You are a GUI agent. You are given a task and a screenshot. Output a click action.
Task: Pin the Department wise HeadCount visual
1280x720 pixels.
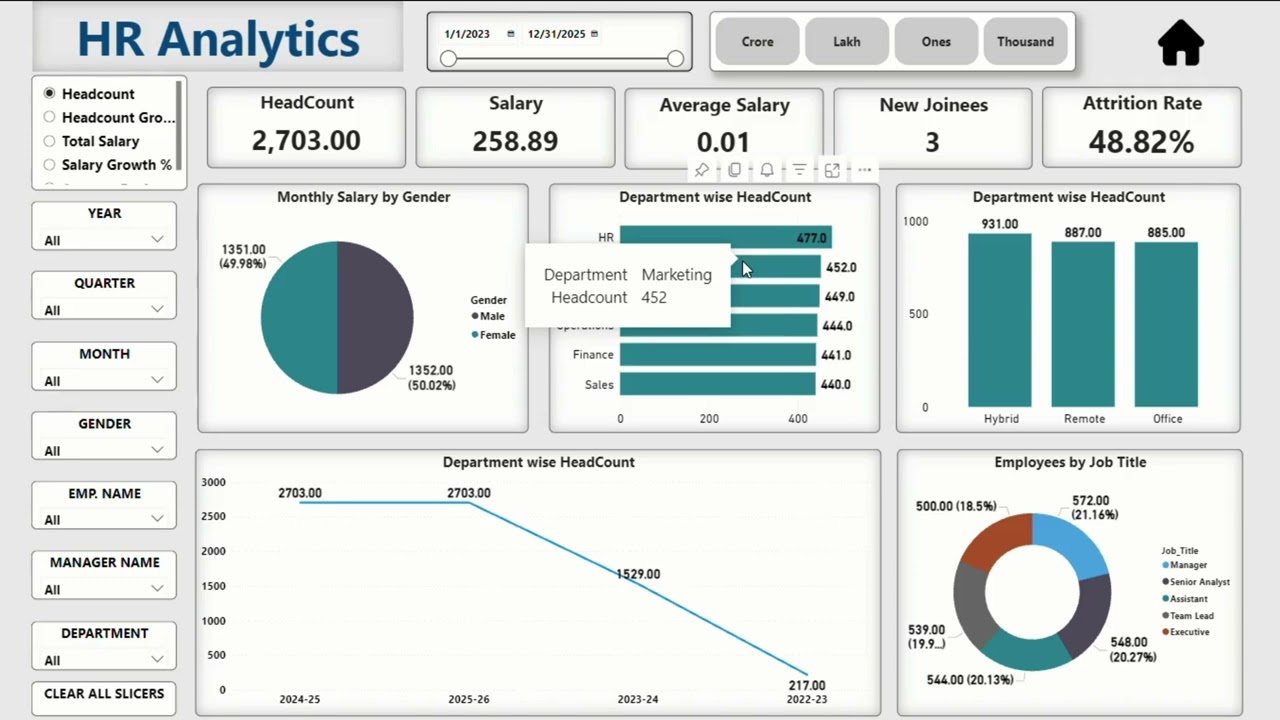(702, 170)
